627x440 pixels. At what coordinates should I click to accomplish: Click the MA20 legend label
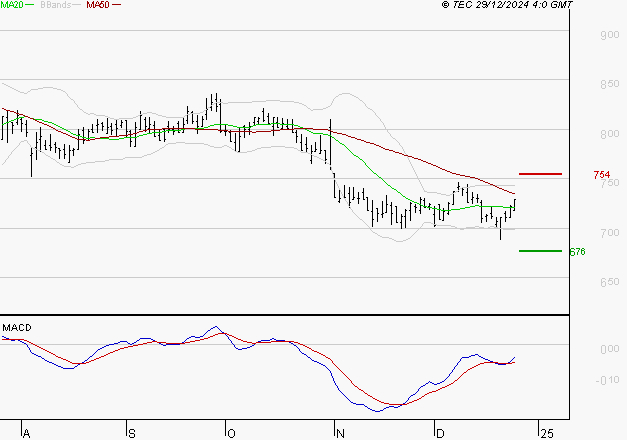click(x=12, y=5)
